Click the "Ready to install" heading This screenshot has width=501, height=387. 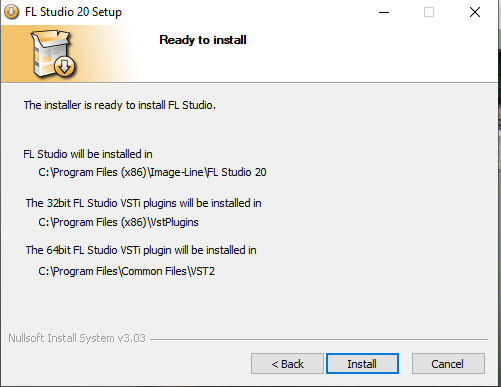tap(203, 40)
